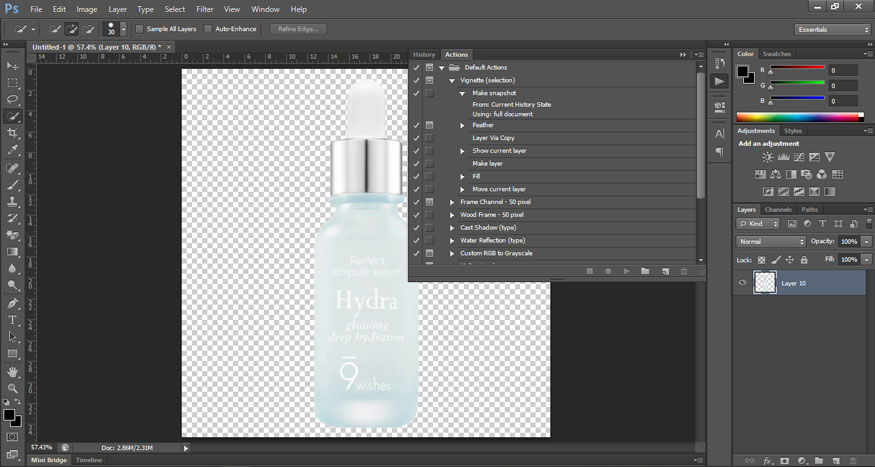Hide Layer 10 using eye icon
Screen dimensions: 875x467
(742, 283)
